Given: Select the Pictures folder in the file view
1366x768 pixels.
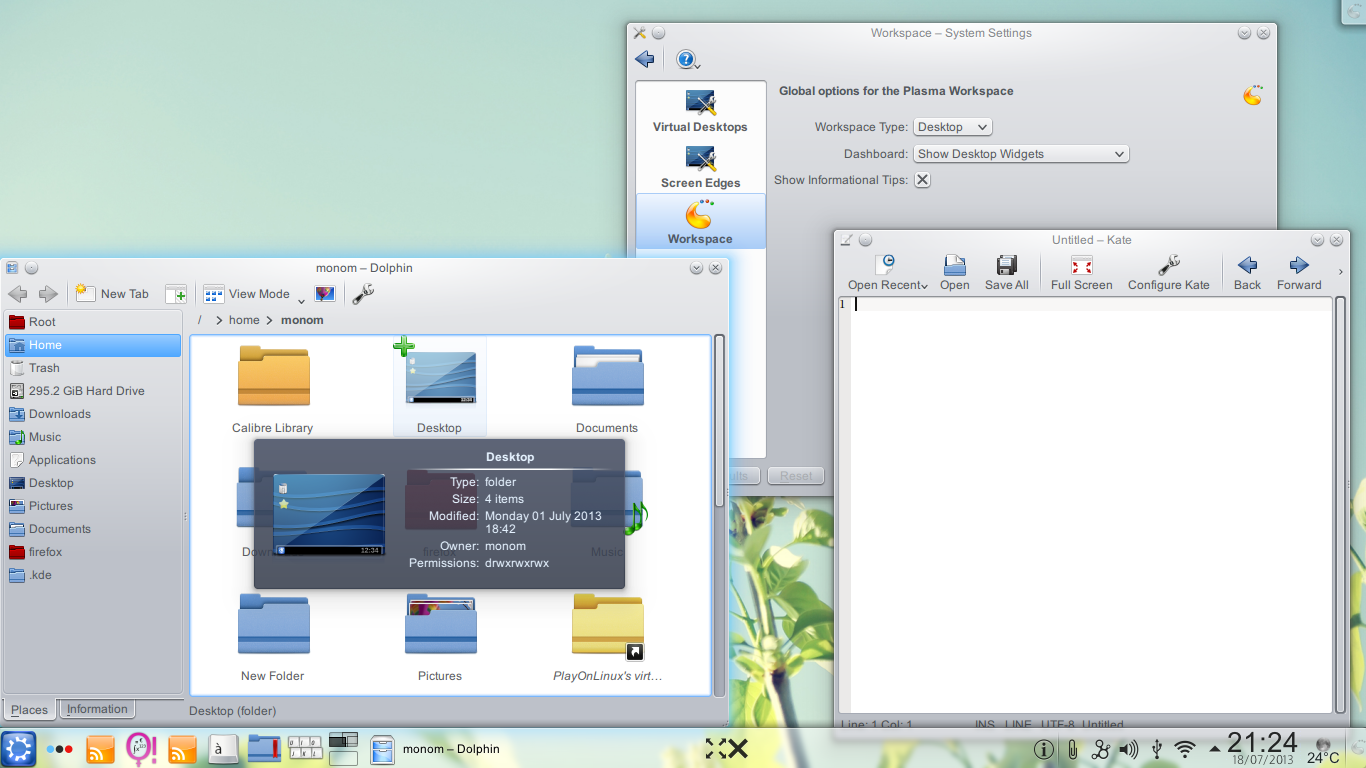Looking at the screenshot, I should (440, 637).
